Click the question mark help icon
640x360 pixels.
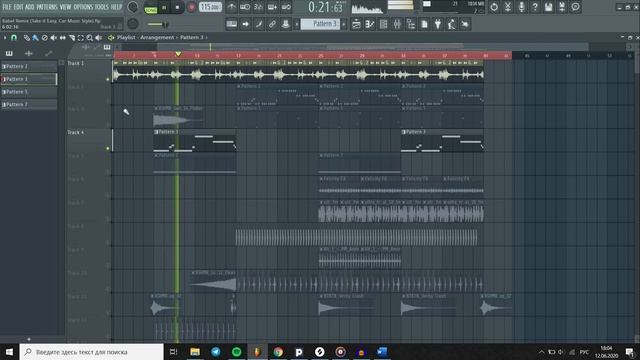pos(535,7)
